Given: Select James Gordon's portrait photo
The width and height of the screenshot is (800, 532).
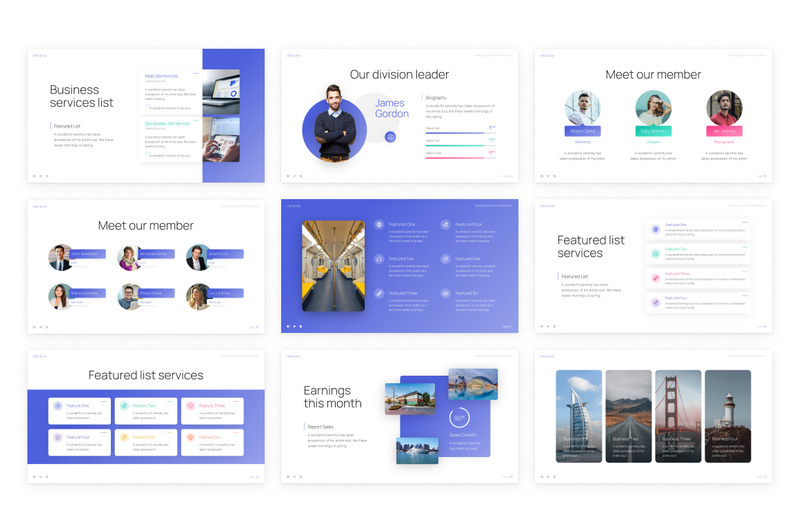Looking at the screenshot, I should pyautogui.click(x=335, y=123).
